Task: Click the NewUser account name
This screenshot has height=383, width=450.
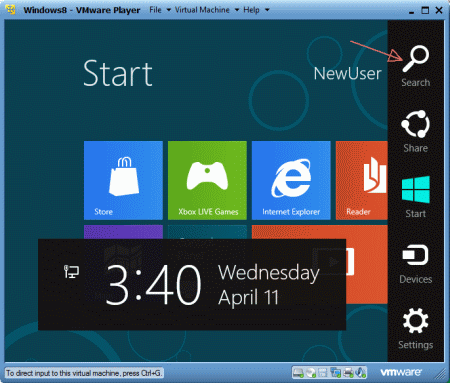Action: [347, 73]
